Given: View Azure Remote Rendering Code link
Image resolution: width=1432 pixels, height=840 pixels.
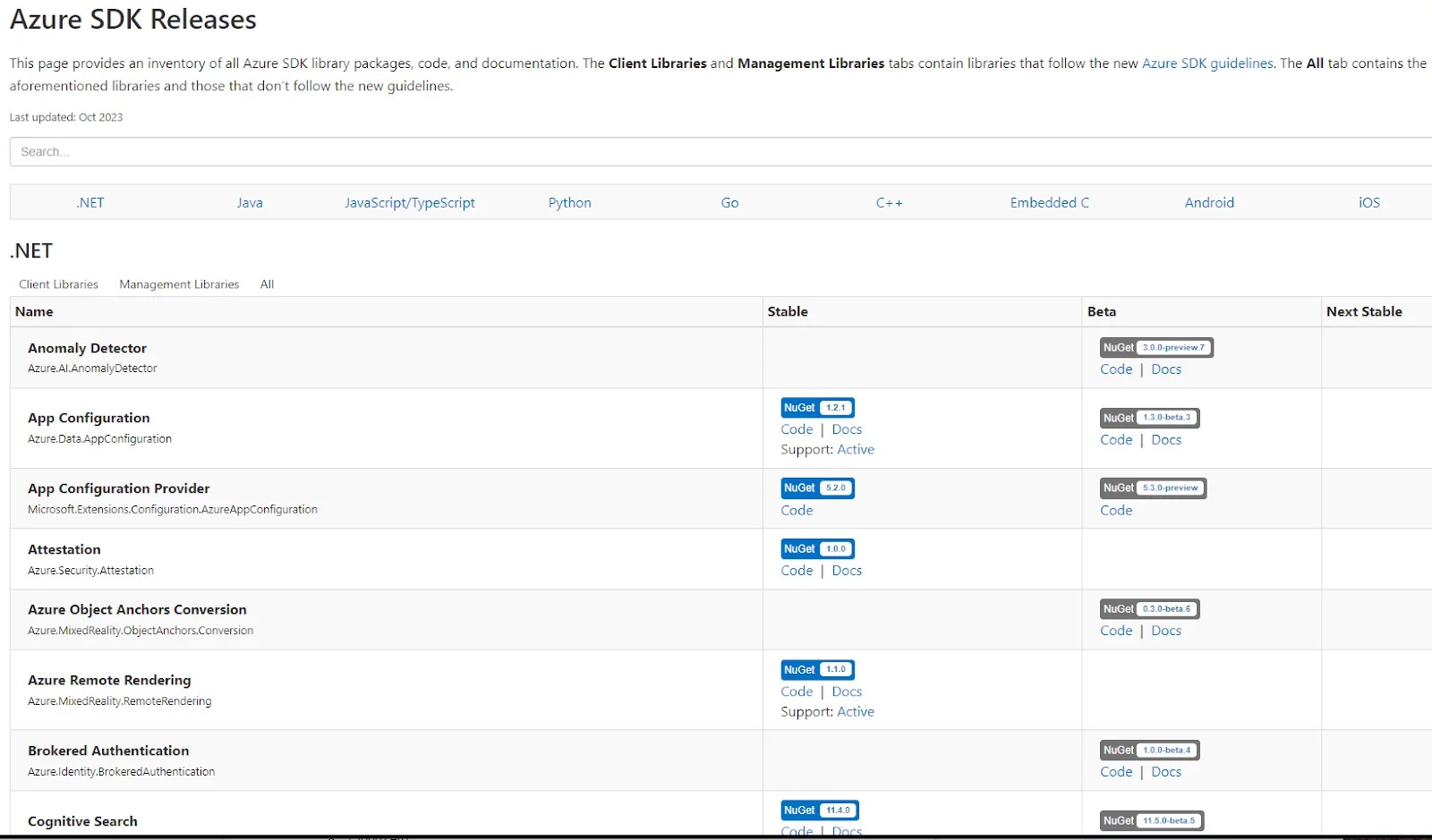Looking at the screenshot, I should pyautogui.click(x=797, y=692).
